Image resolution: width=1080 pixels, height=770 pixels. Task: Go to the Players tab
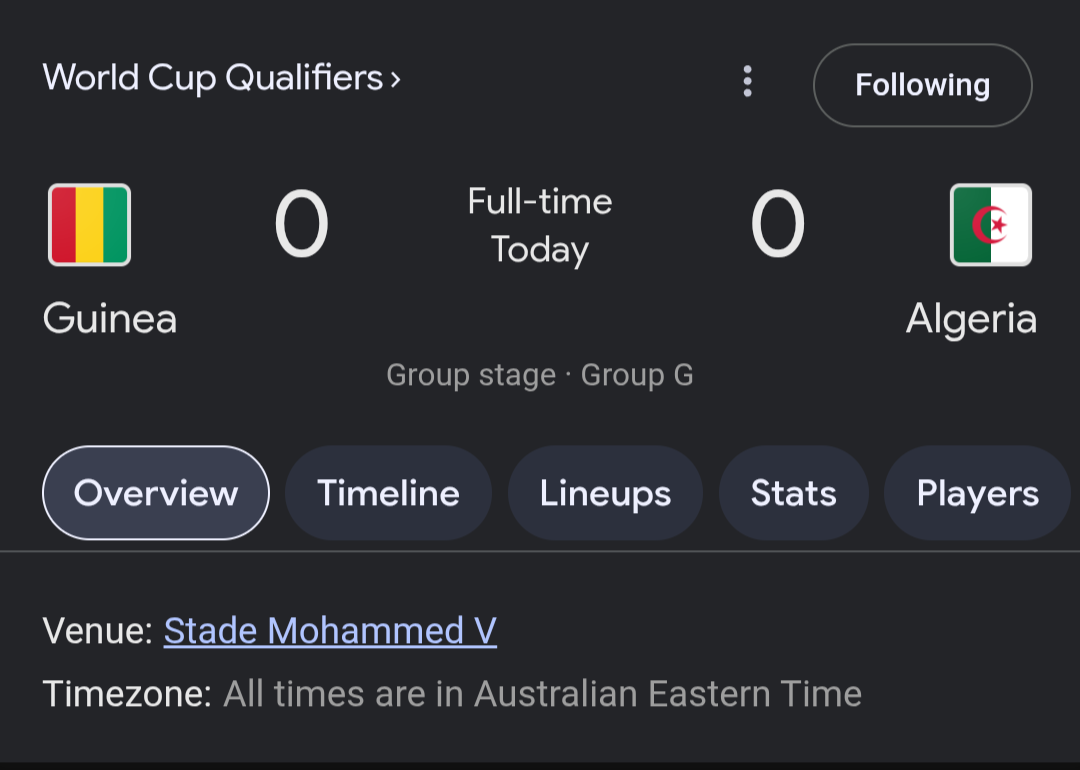coord(977,493)
